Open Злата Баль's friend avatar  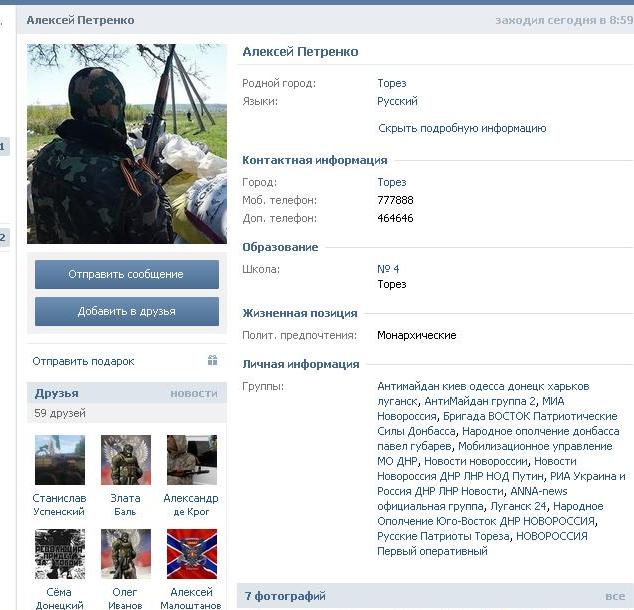point(126,460)
